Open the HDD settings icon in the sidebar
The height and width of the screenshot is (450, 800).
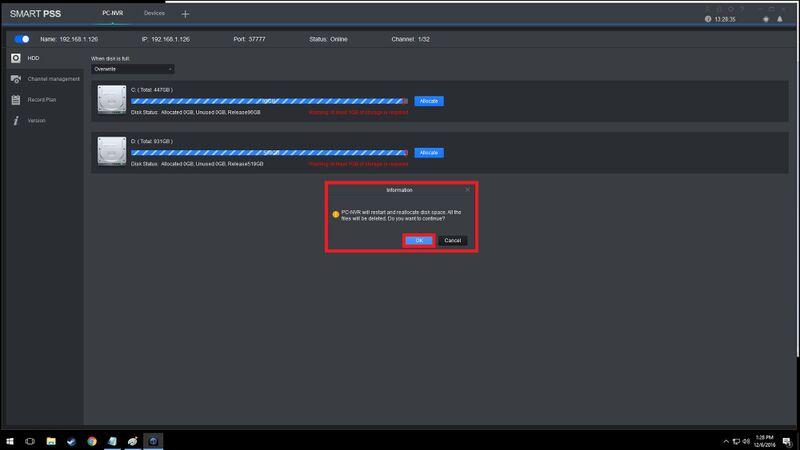[16, 58]
